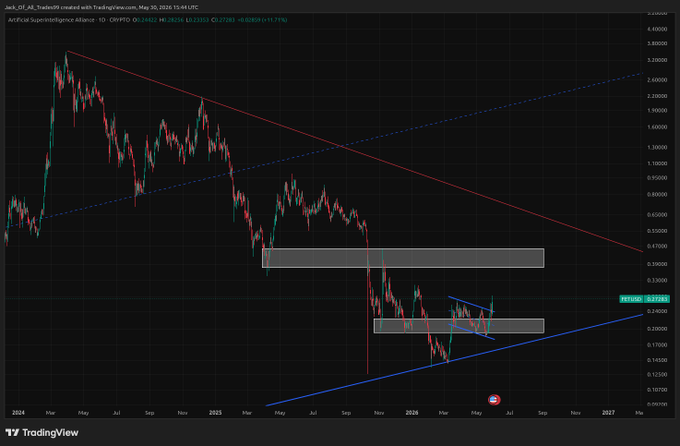Click the 2025 label on time axis
This screenshot has height=446, width=680.
(x=215, y=413)
